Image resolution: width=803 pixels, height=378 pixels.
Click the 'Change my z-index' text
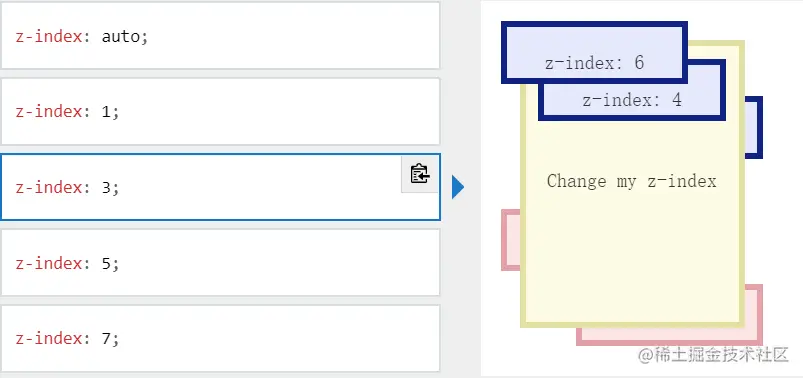click(x=631, y=181)
